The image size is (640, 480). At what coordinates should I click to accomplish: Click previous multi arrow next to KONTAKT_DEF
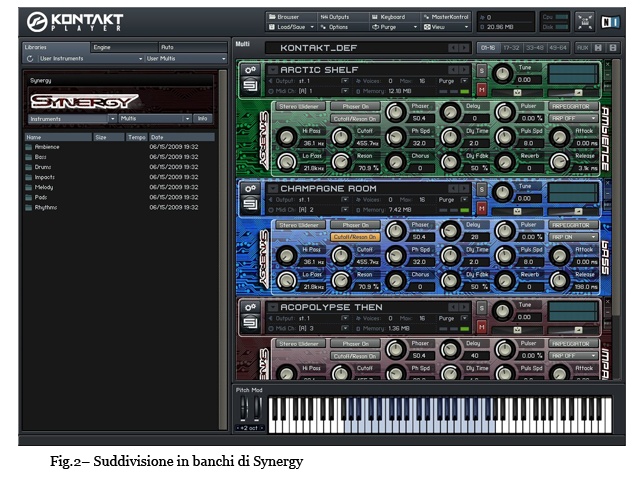453,48
